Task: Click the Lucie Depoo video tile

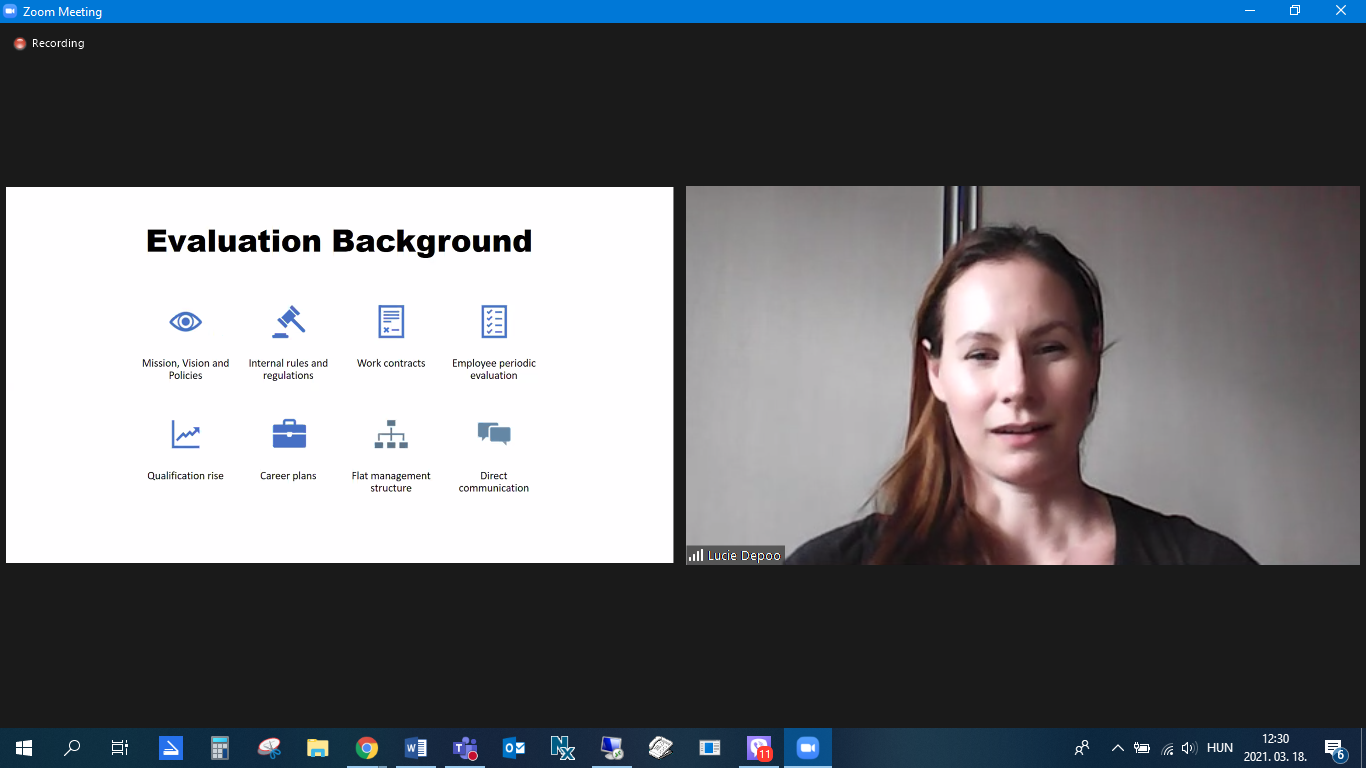Action: pyautogui.click(x=1022, y=375)
